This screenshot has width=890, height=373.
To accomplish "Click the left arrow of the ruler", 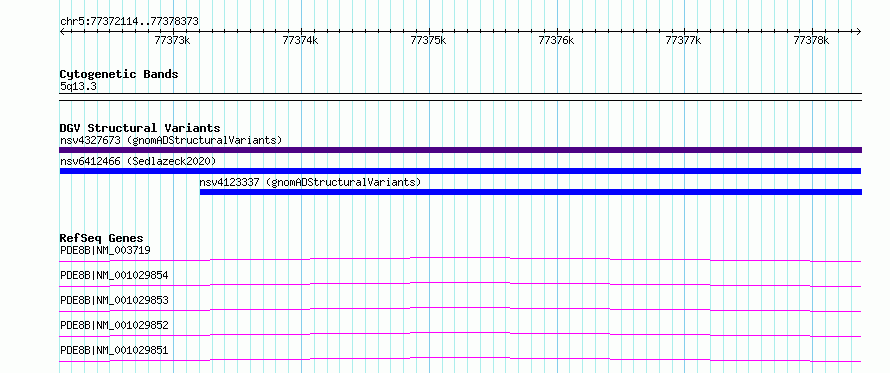I will click(62, 31).
